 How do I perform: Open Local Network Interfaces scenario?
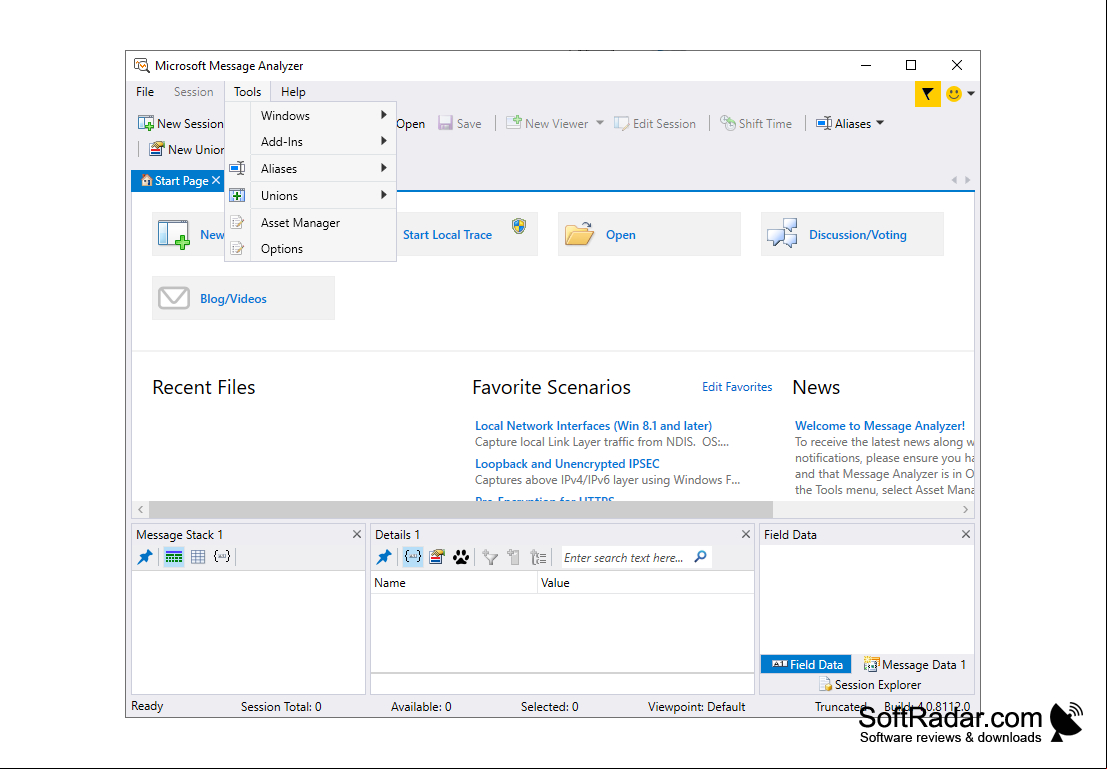coord(593,426)
